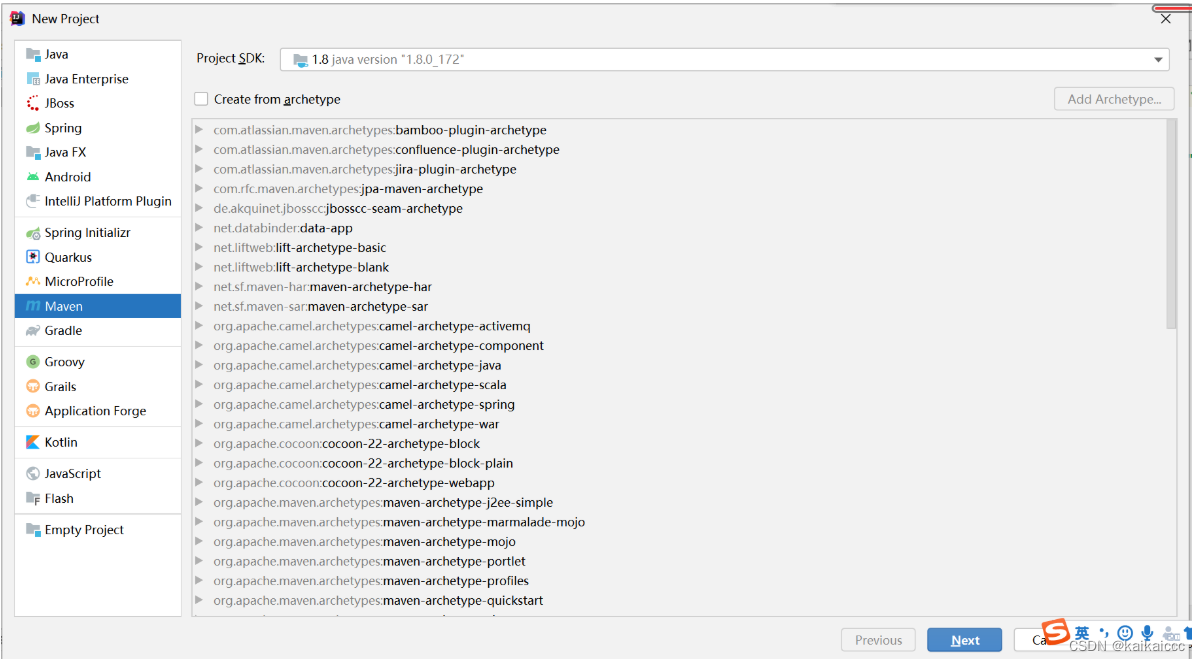The image size is (1200, 661).
Task: Select maven-archetype-sar entry
Action: click(320, 307)
